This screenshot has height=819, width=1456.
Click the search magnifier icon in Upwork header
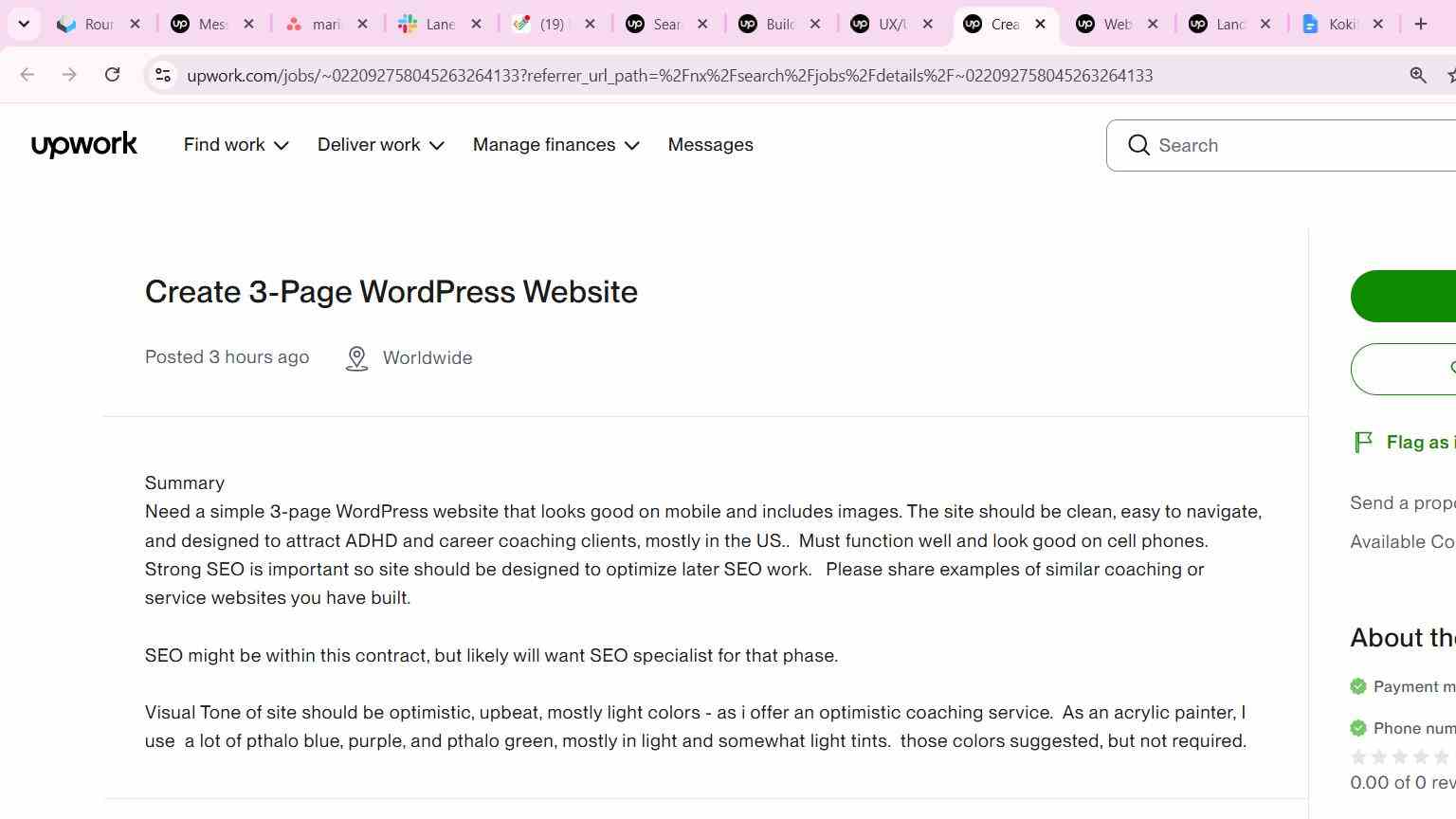[1138, 145]
